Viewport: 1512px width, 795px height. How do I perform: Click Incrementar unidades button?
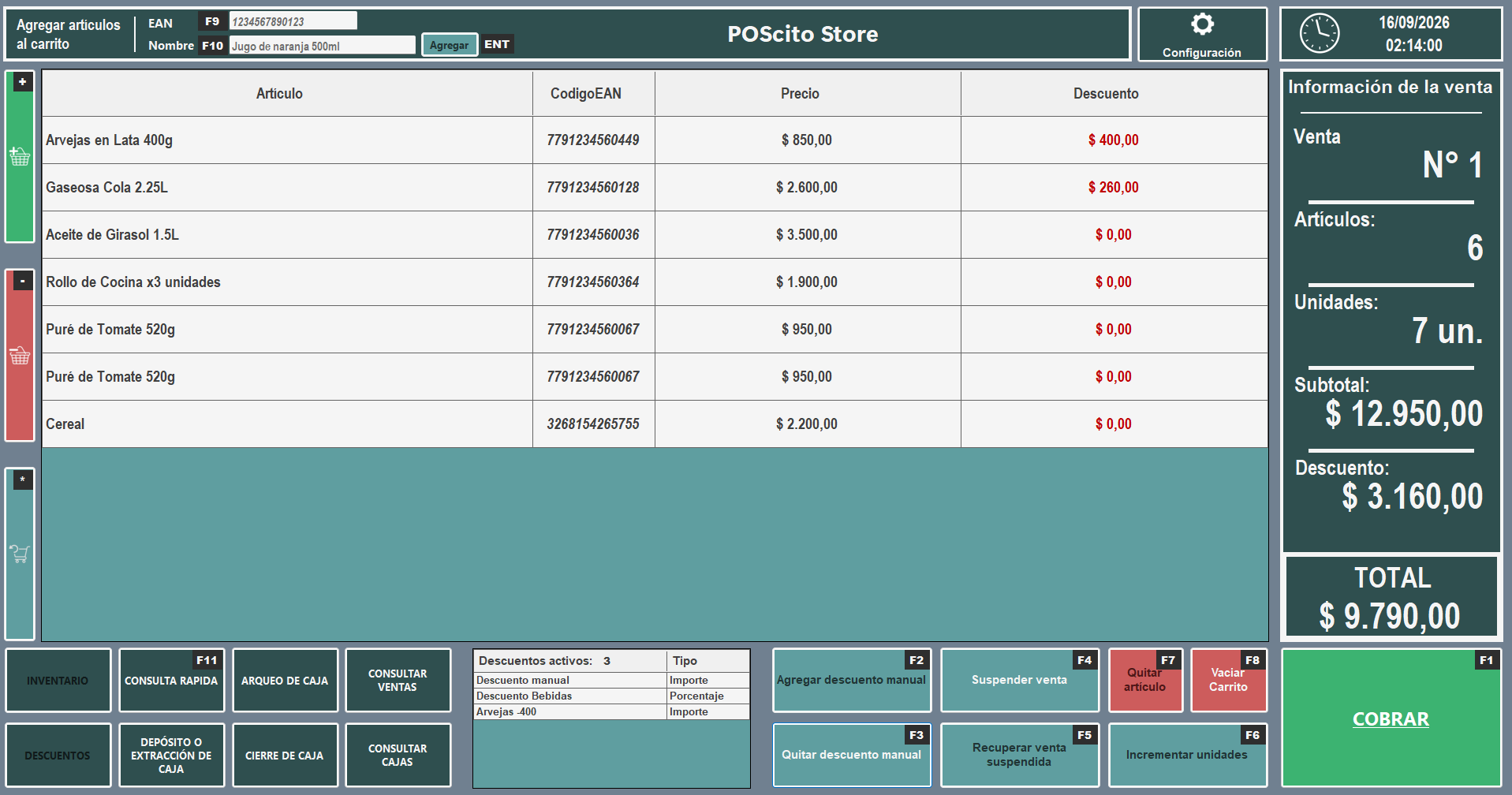1188,755
